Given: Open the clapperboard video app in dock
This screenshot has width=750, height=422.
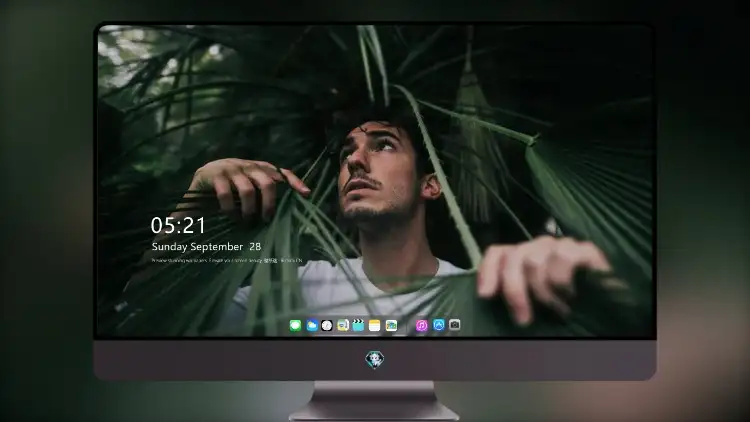Looking at the screenshot, I should pos(358,326).
